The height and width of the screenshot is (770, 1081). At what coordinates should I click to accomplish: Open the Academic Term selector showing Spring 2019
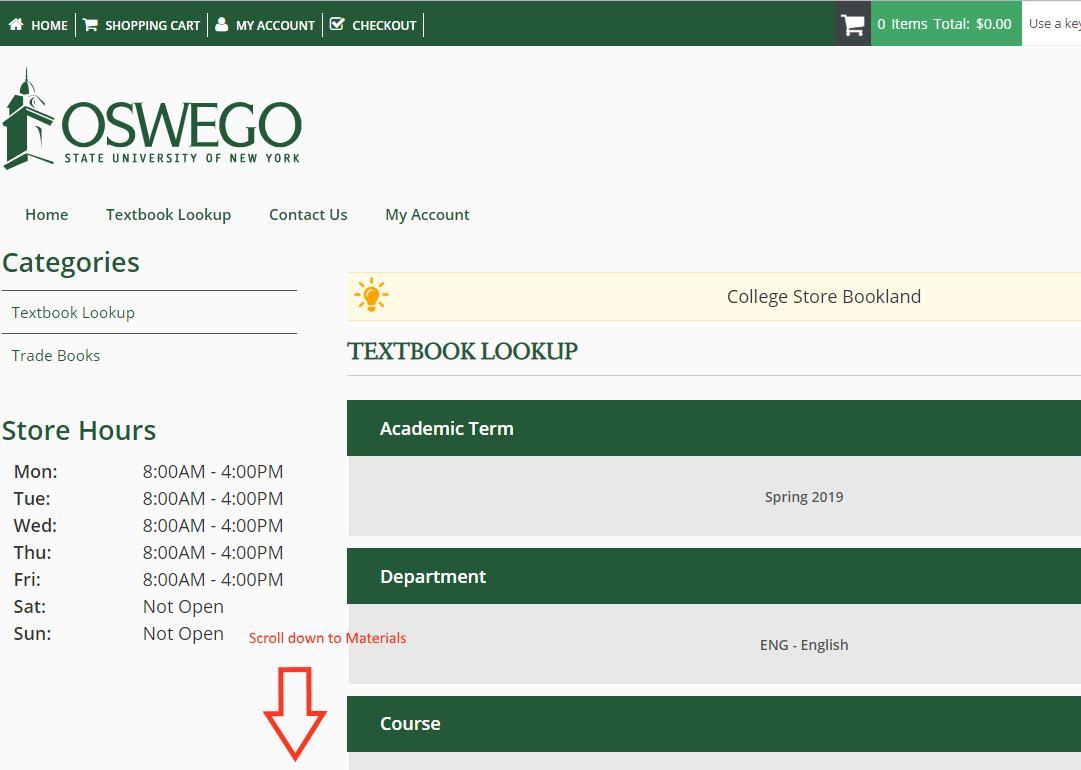click(x=712, y=428)
